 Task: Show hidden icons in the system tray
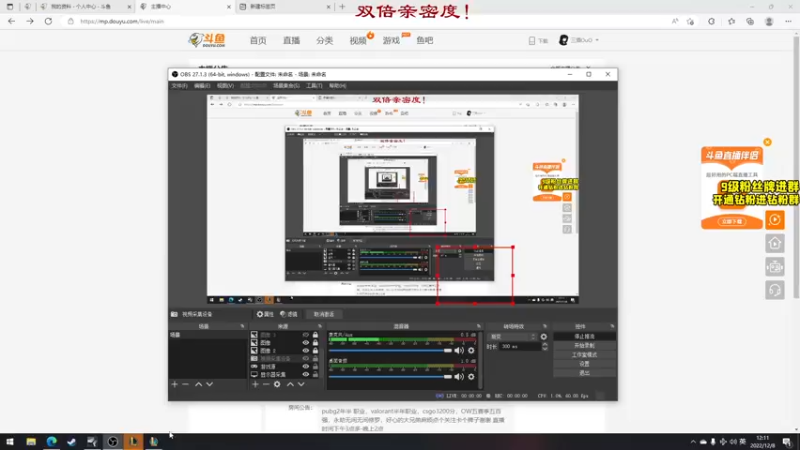pyautogui.click(x=693, y=442)
